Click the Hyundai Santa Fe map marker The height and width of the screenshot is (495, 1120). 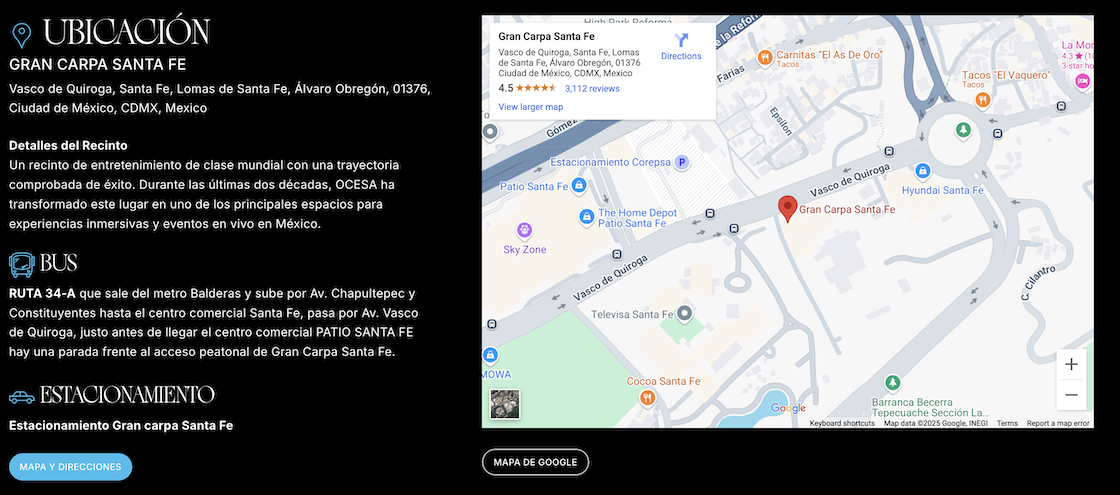923,170
